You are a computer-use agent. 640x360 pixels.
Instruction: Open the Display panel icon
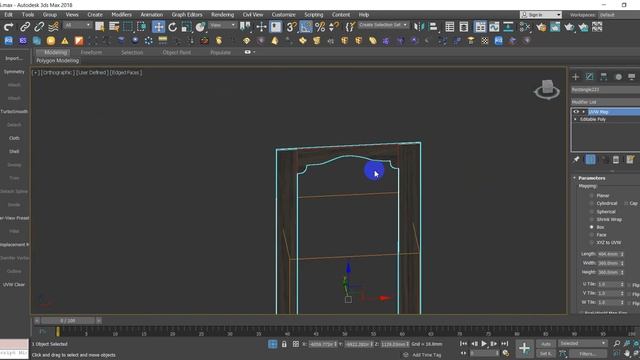click(631, 77)
